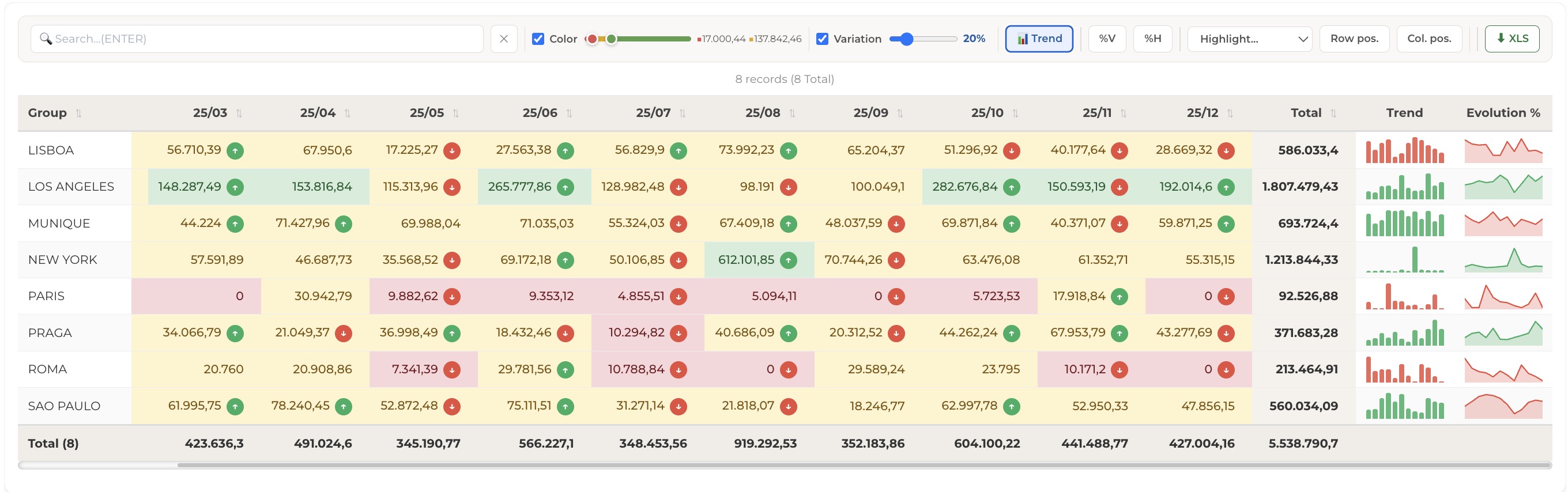
Task: Click the NEW YORK evolution sparkline
Action: [x=1503, y=260]
